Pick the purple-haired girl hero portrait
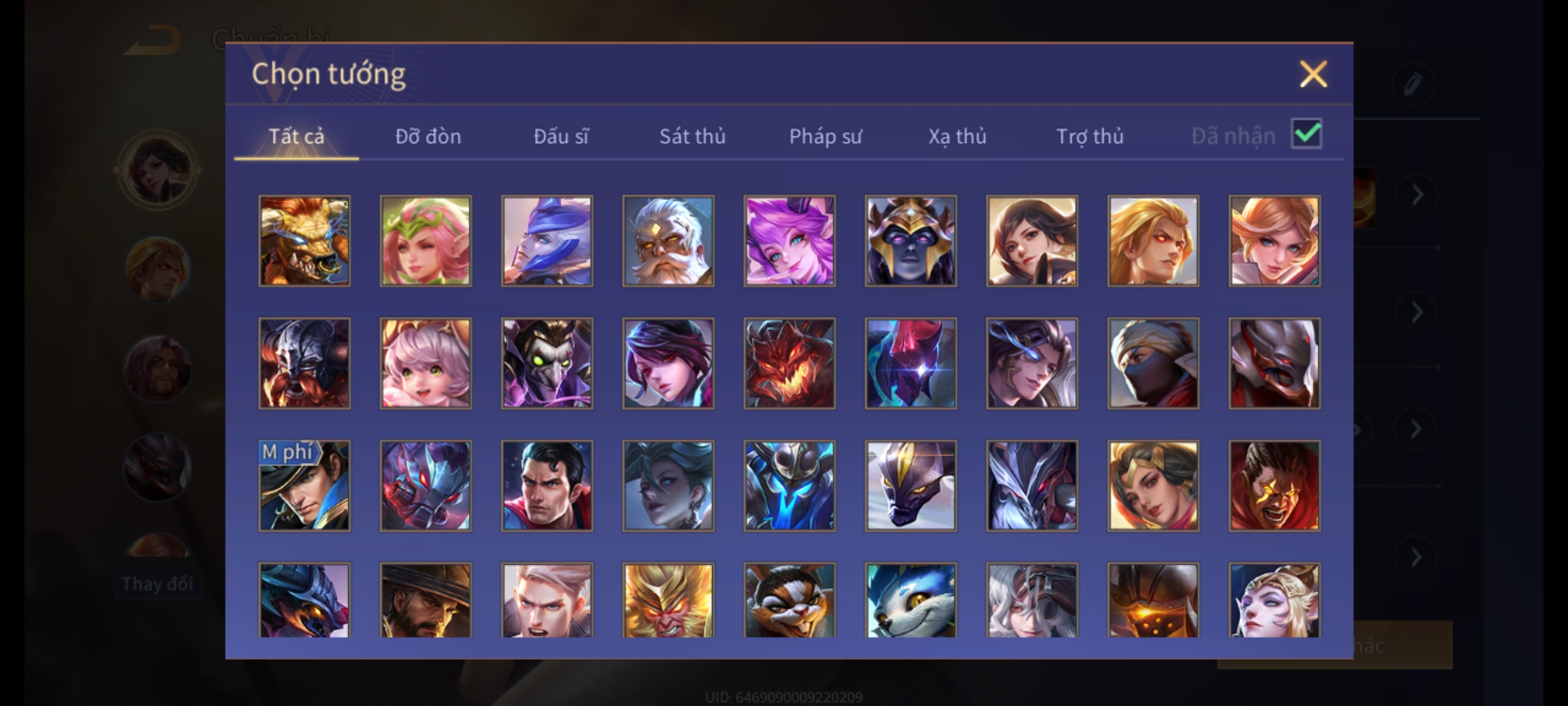The image size is (1568, 706). 789,241
